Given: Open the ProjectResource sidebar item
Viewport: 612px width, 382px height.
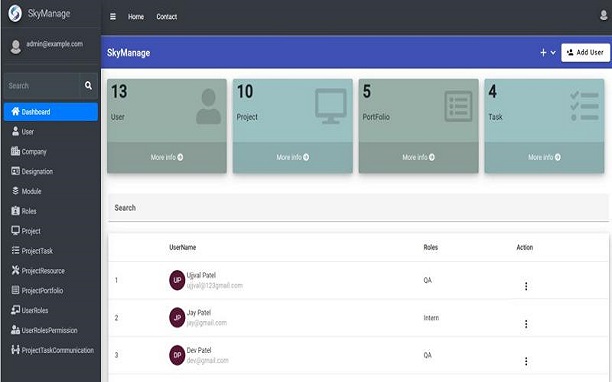Looking at the screenshot, I should tap(51, 271).
